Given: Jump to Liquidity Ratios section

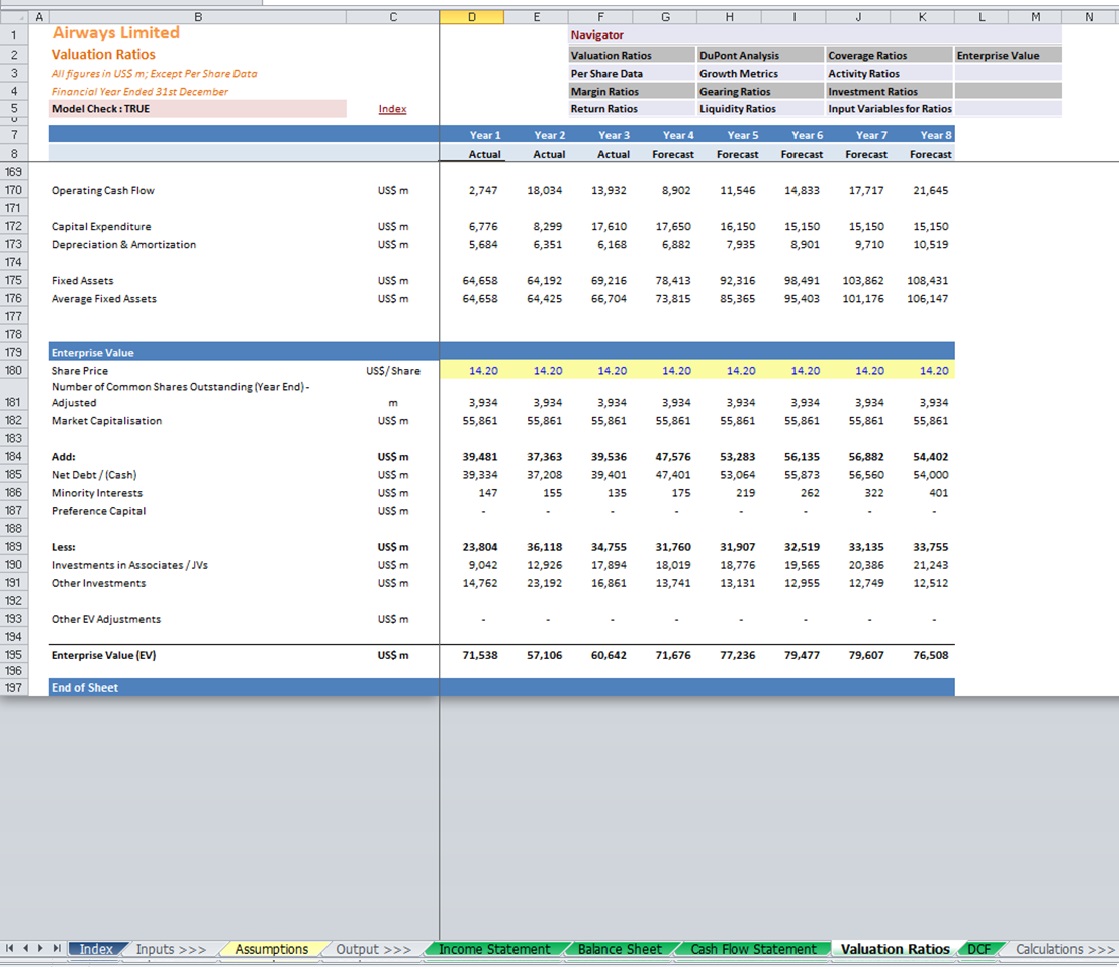Looking at the screenshot, I should pos(760,108).
